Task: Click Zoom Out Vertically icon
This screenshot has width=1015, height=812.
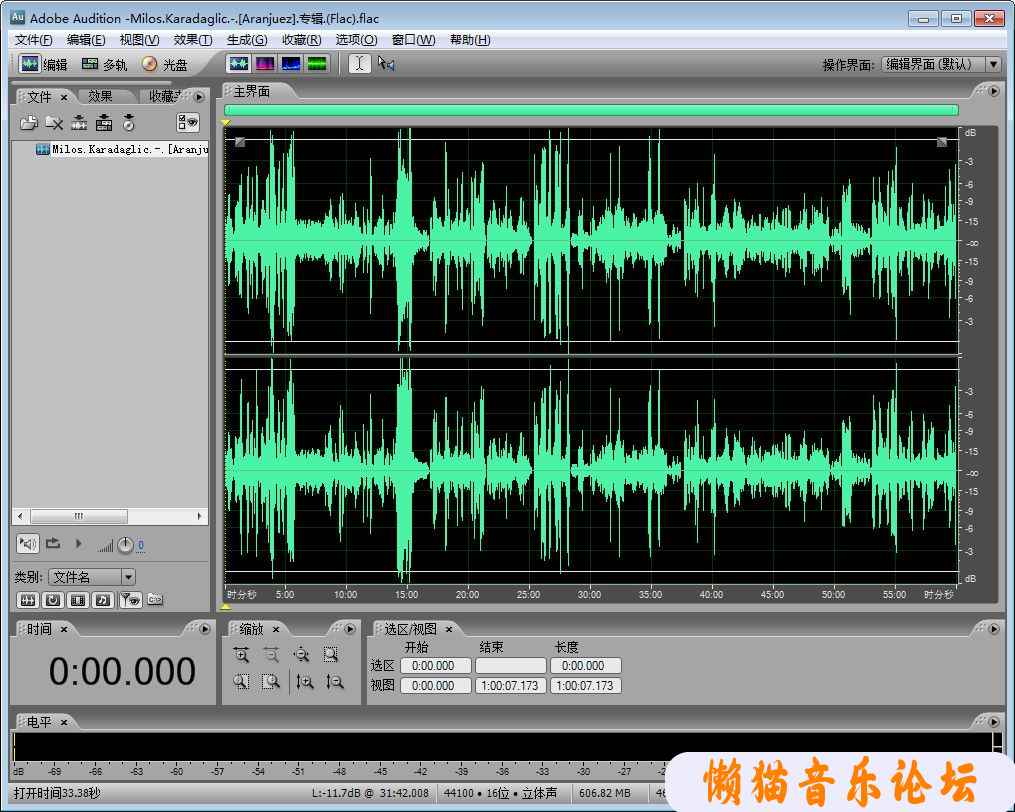Action: (x=335, y=681)
